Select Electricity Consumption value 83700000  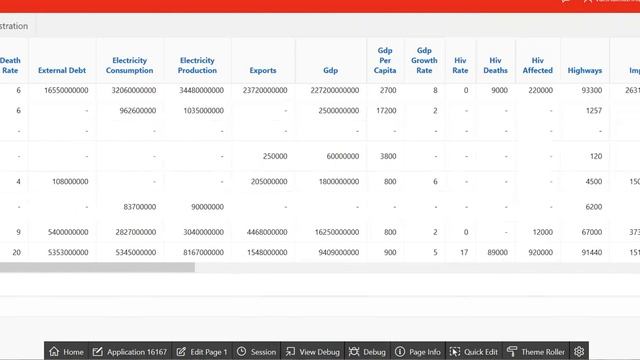pos(140,207)
